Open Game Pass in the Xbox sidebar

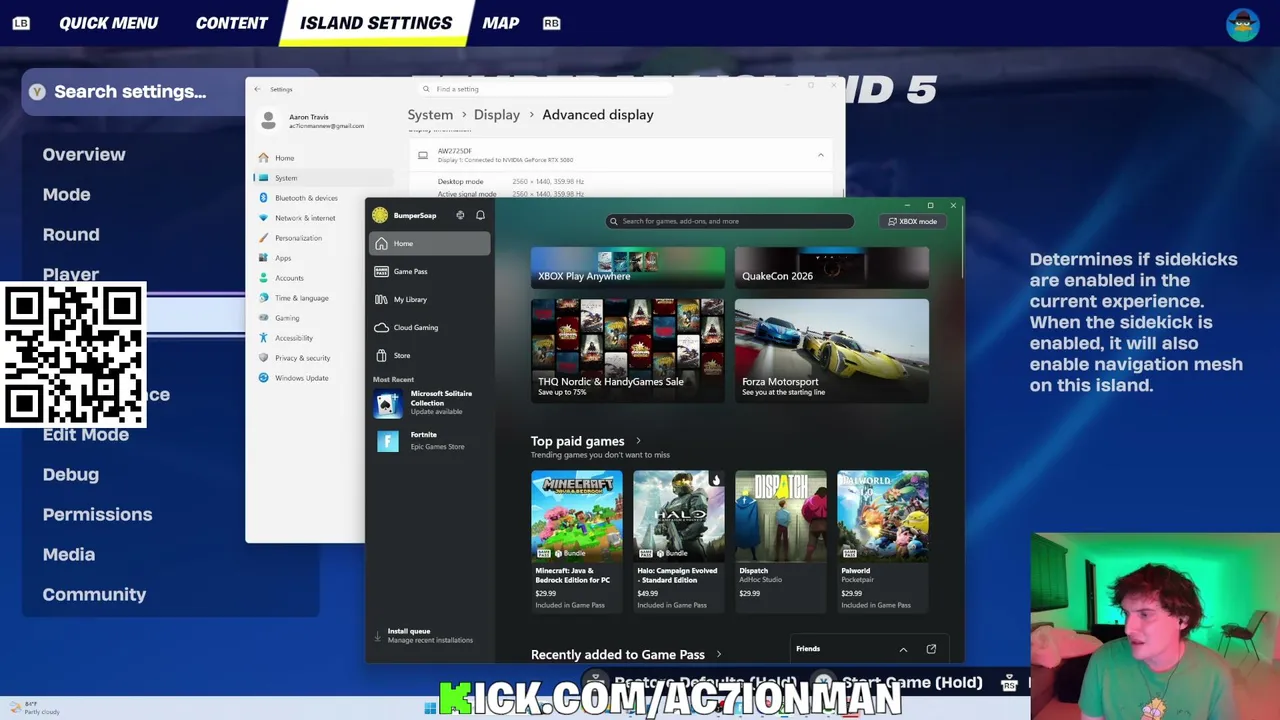click(430, 271)
